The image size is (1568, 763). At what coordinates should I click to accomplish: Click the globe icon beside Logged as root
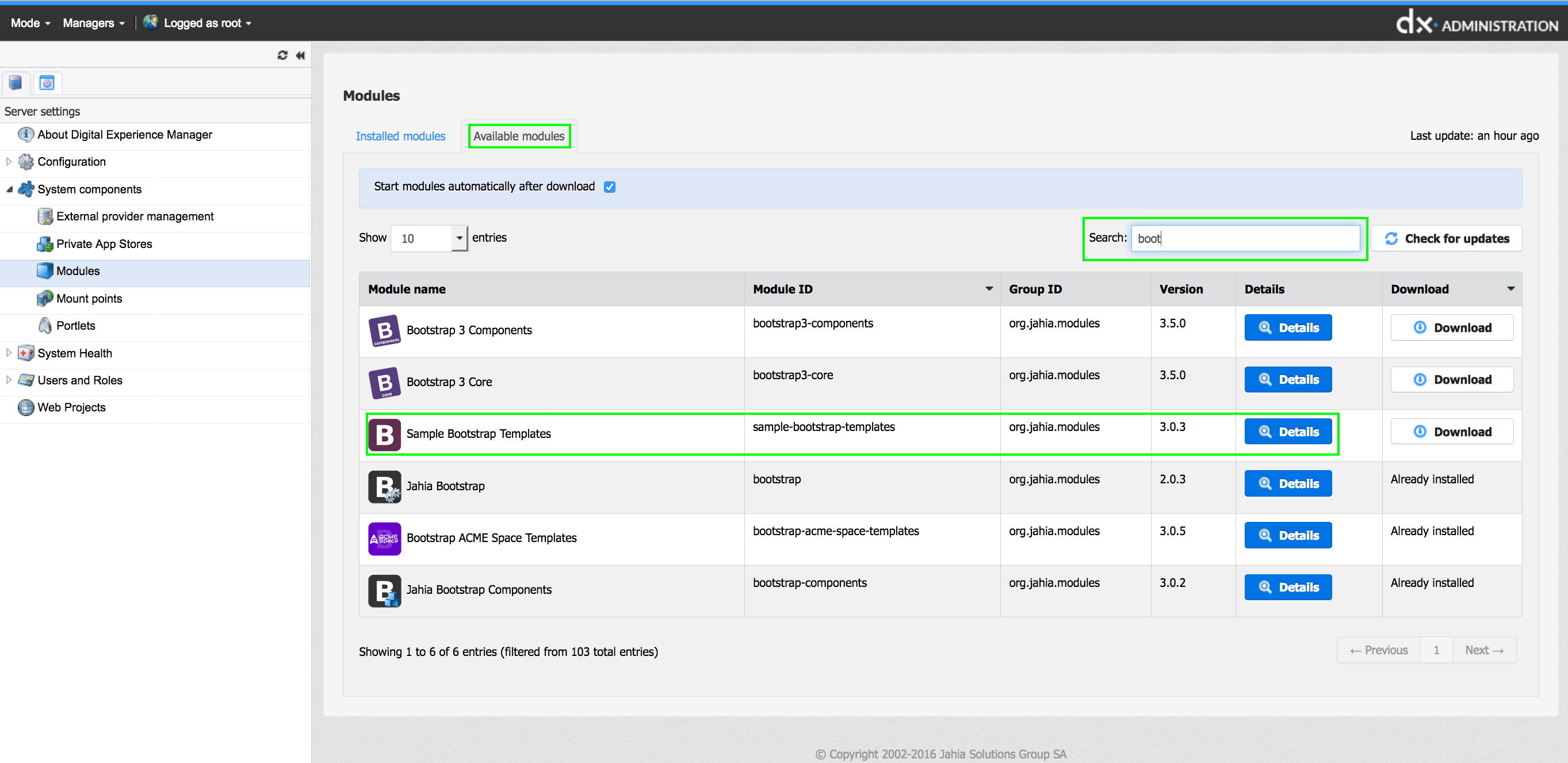(x=150, y=22)
